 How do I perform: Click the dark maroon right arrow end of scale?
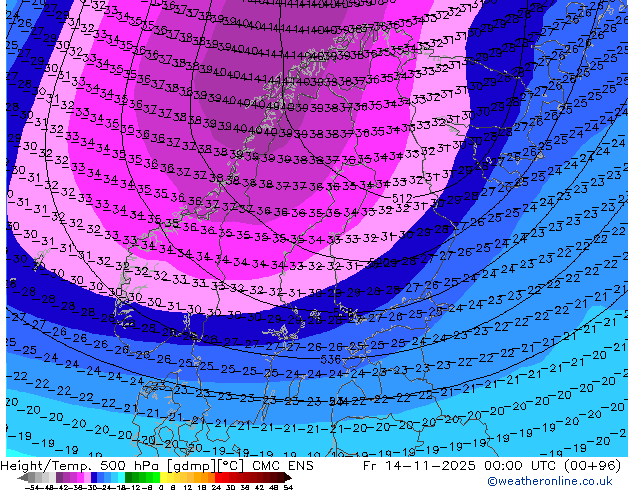[288, 477]
